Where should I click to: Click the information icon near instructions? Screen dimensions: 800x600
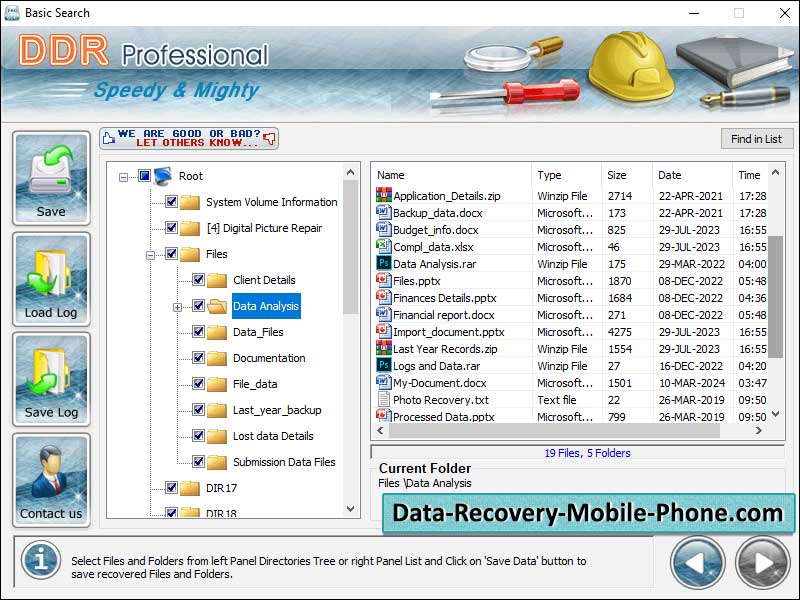click(40, 561)
